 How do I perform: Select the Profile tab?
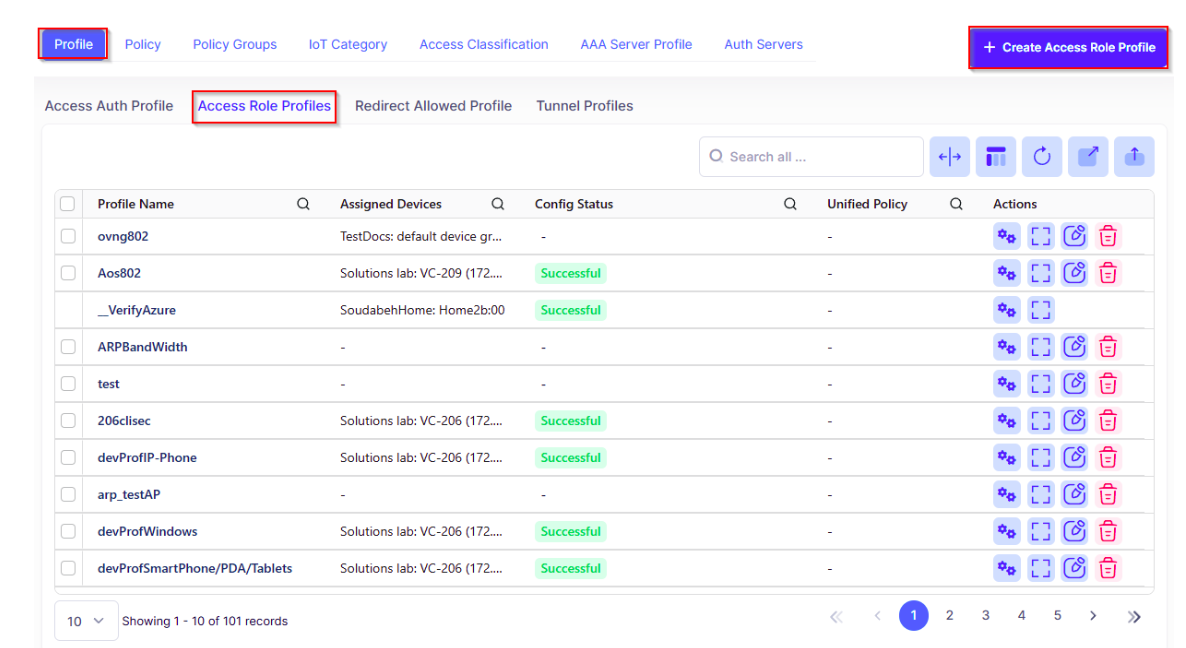(73, 45)
